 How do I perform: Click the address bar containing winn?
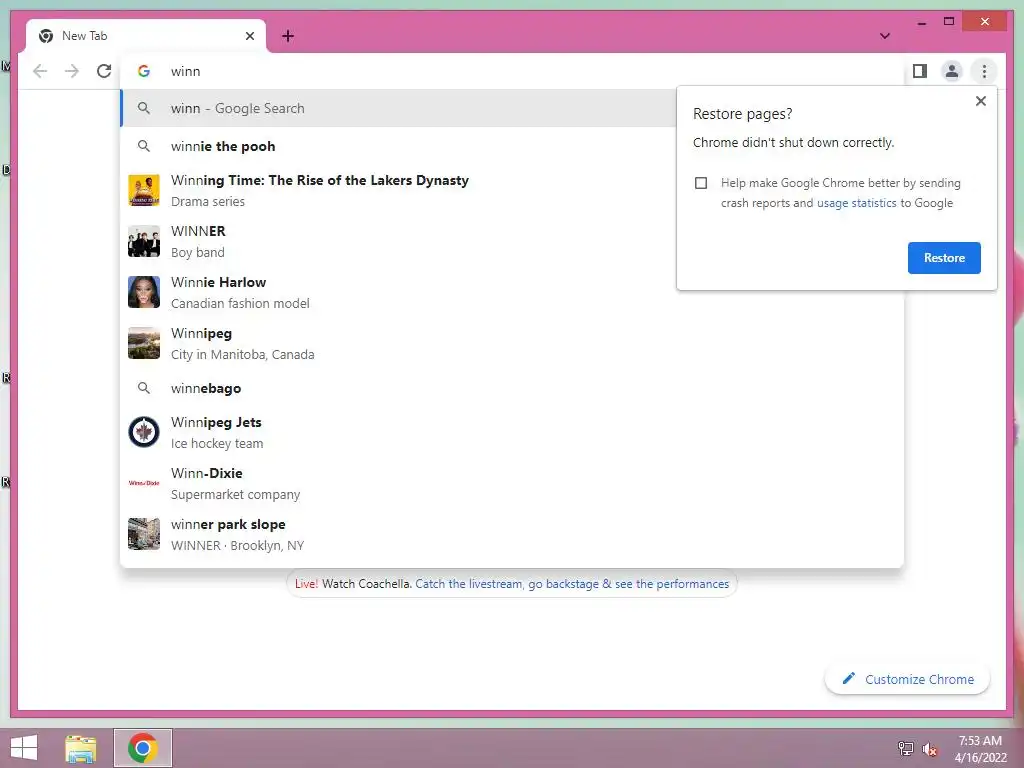point(513,71)
